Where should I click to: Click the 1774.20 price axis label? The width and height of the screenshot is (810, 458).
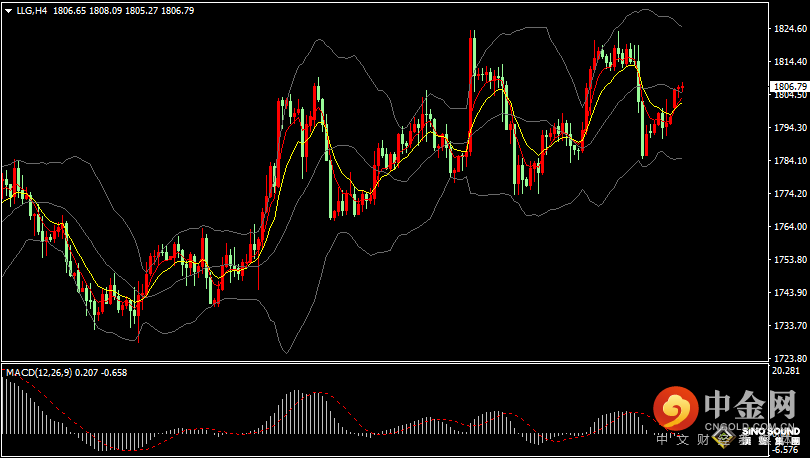791,194
